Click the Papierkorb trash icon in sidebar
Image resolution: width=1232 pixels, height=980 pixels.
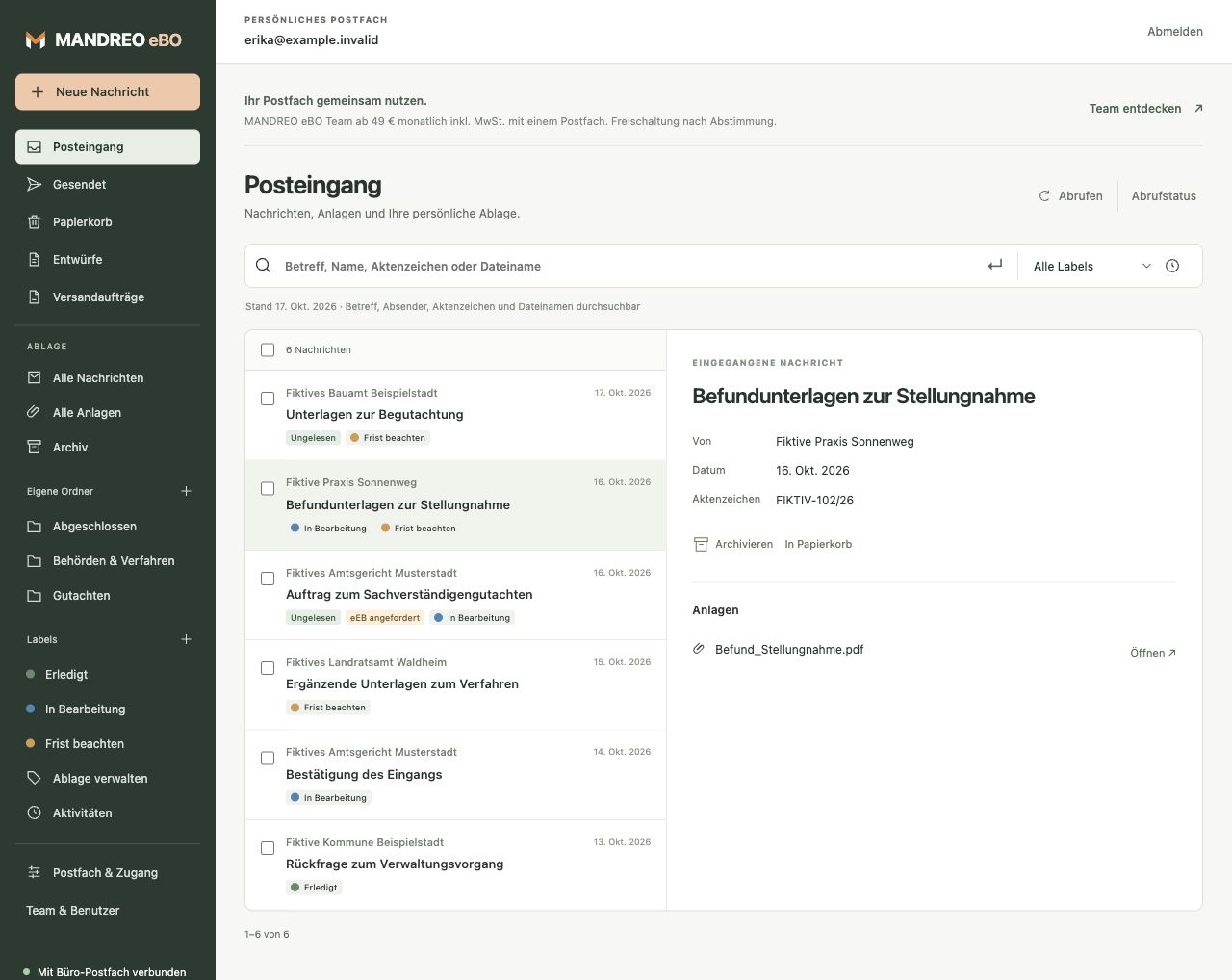(x=35, y=221)
